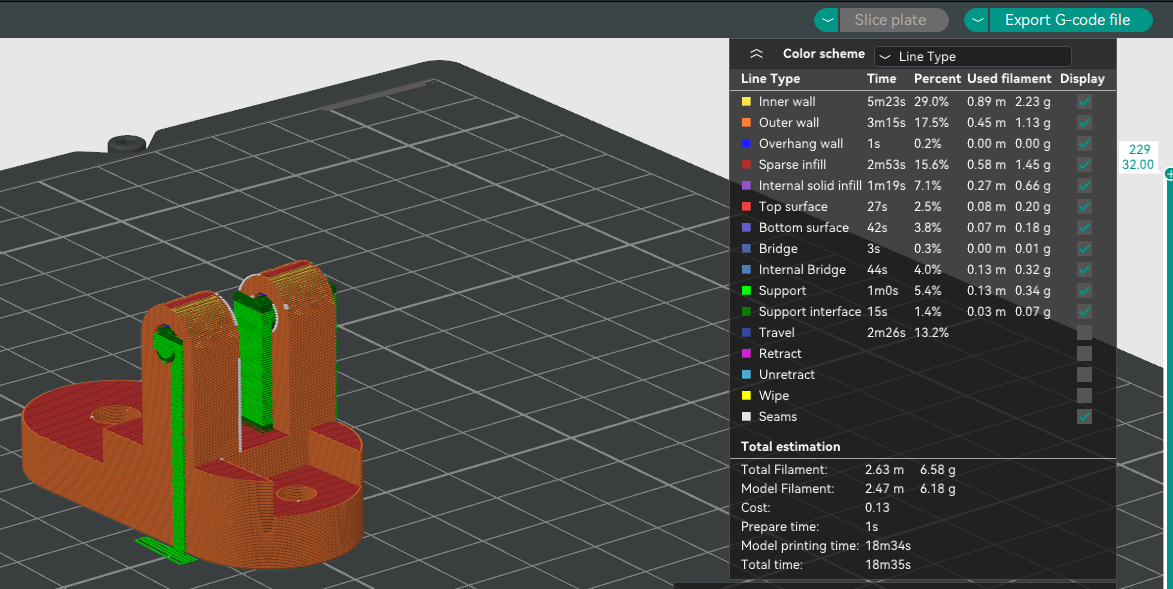
Task: Open the Export G-code file dropdown arrow
Action: pos(976,20)
